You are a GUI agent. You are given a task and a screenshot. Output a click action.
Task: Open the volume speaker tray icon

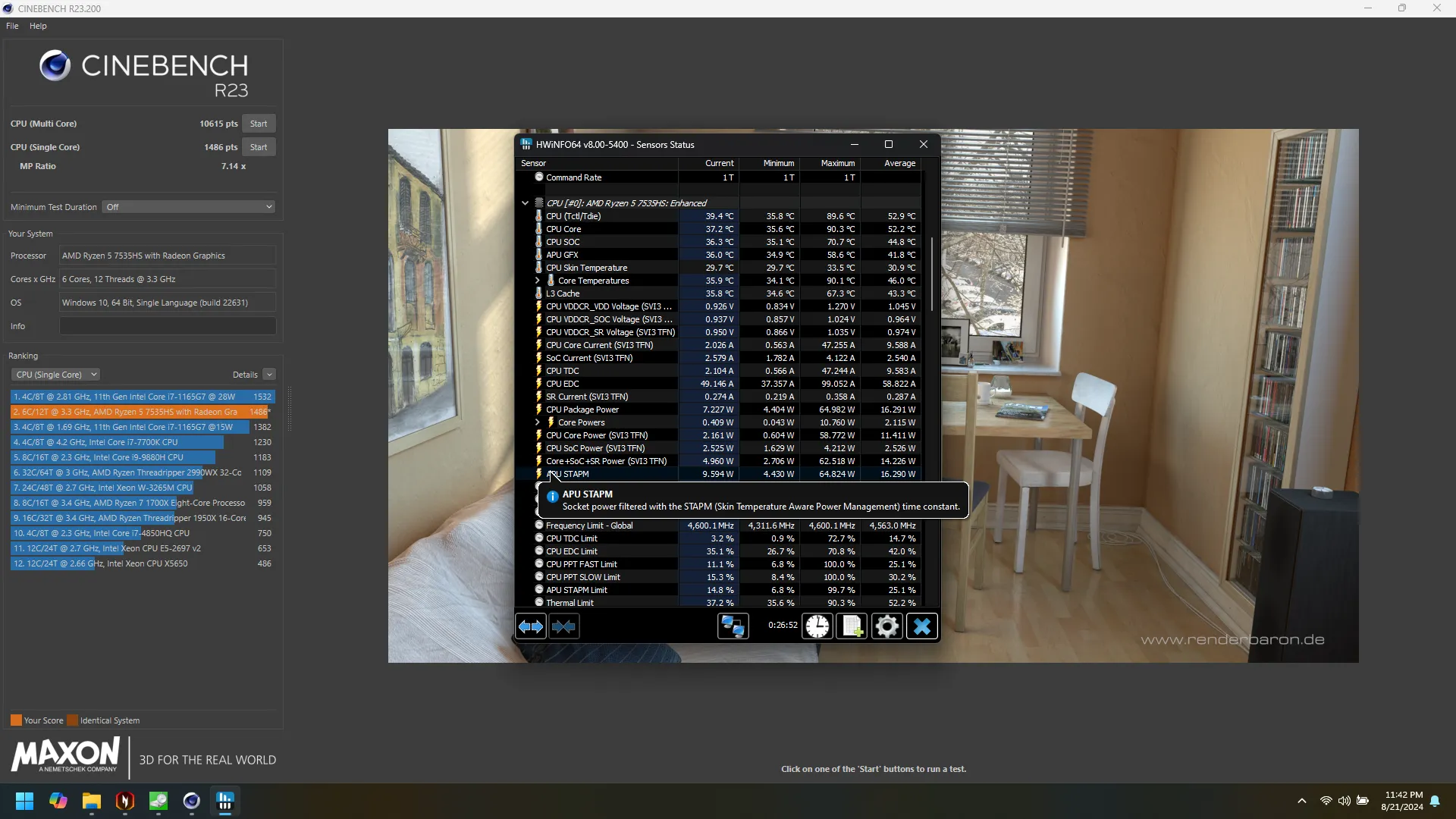tap(1345, 801)
